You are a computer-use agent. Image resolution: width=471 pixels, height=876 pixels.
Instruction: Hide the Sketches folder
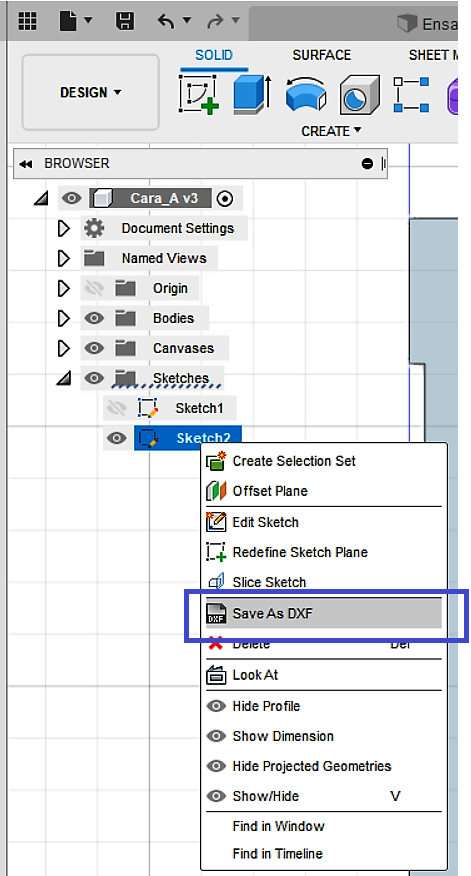tap(94, 378)
